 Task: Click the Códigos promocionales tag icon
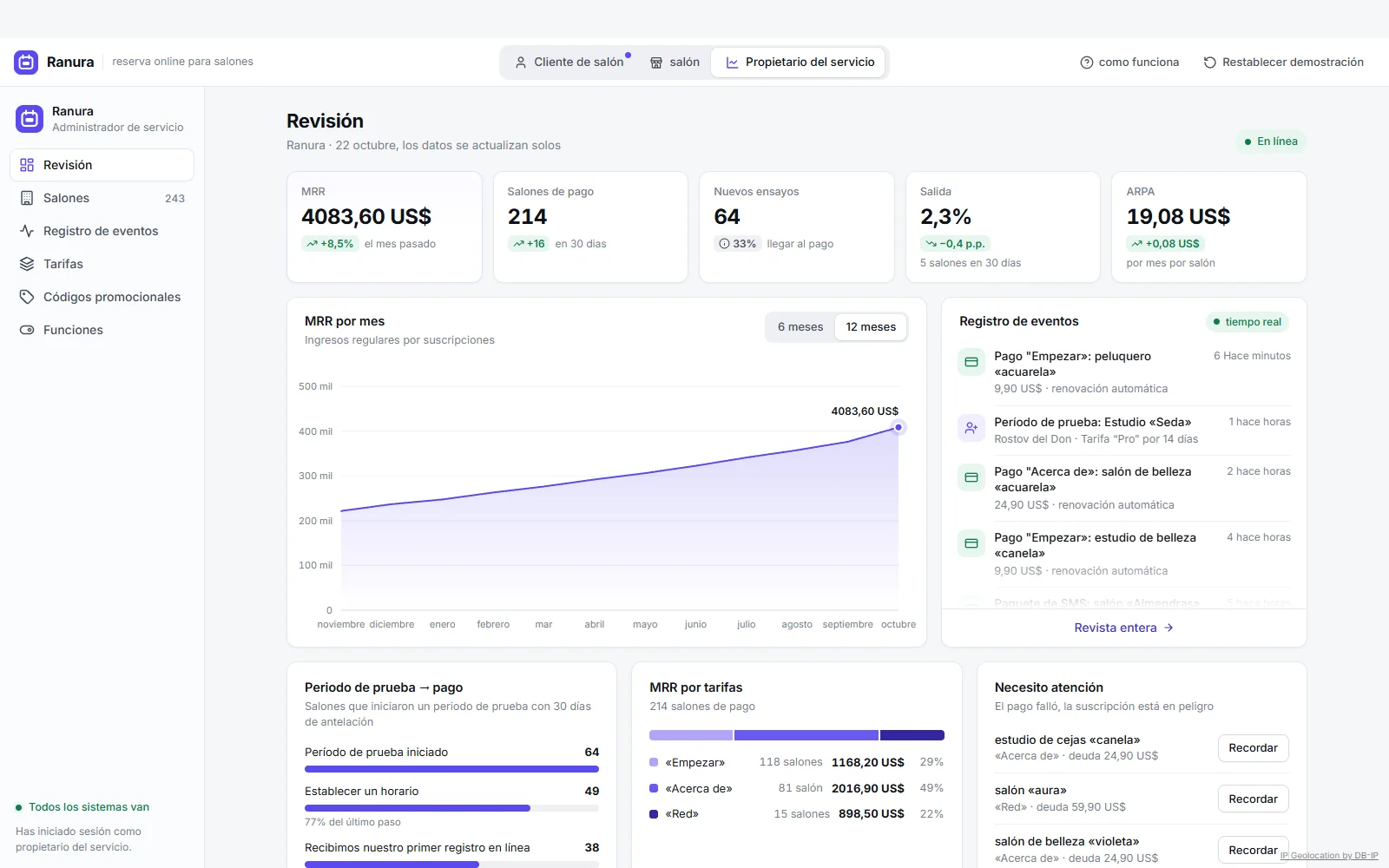tap(27, 297)
